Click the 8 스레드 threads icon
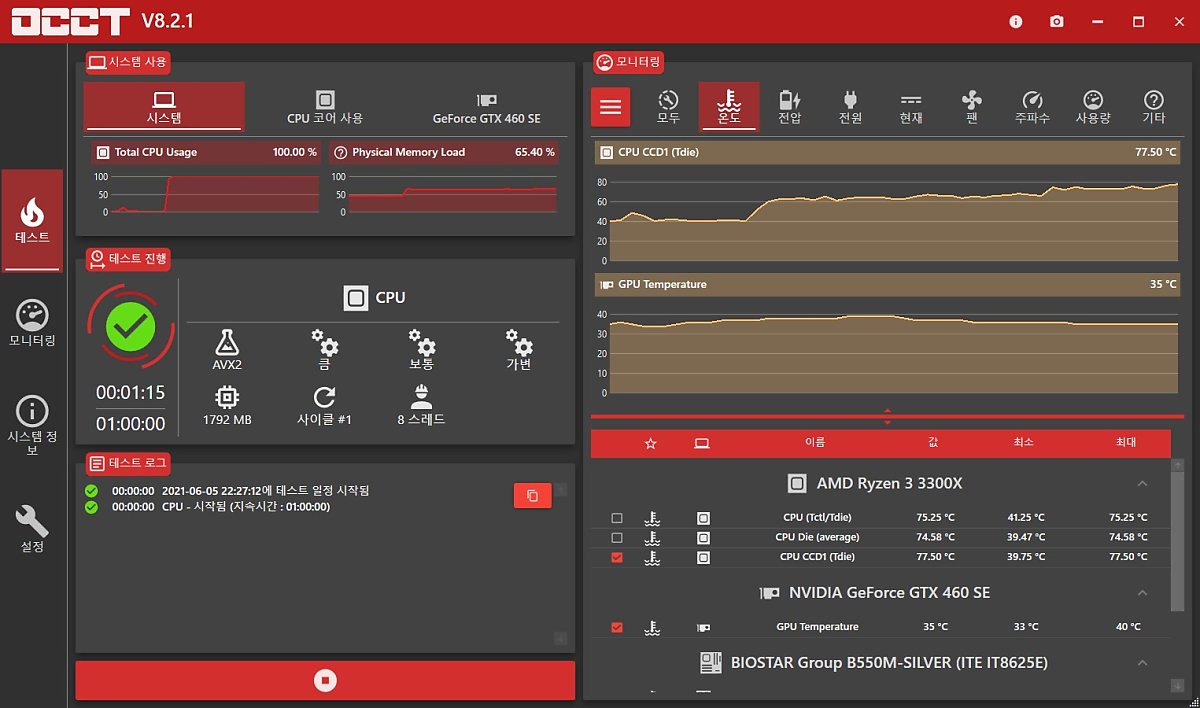This screenshot has height=708, width=1200. tap(421, 397)
